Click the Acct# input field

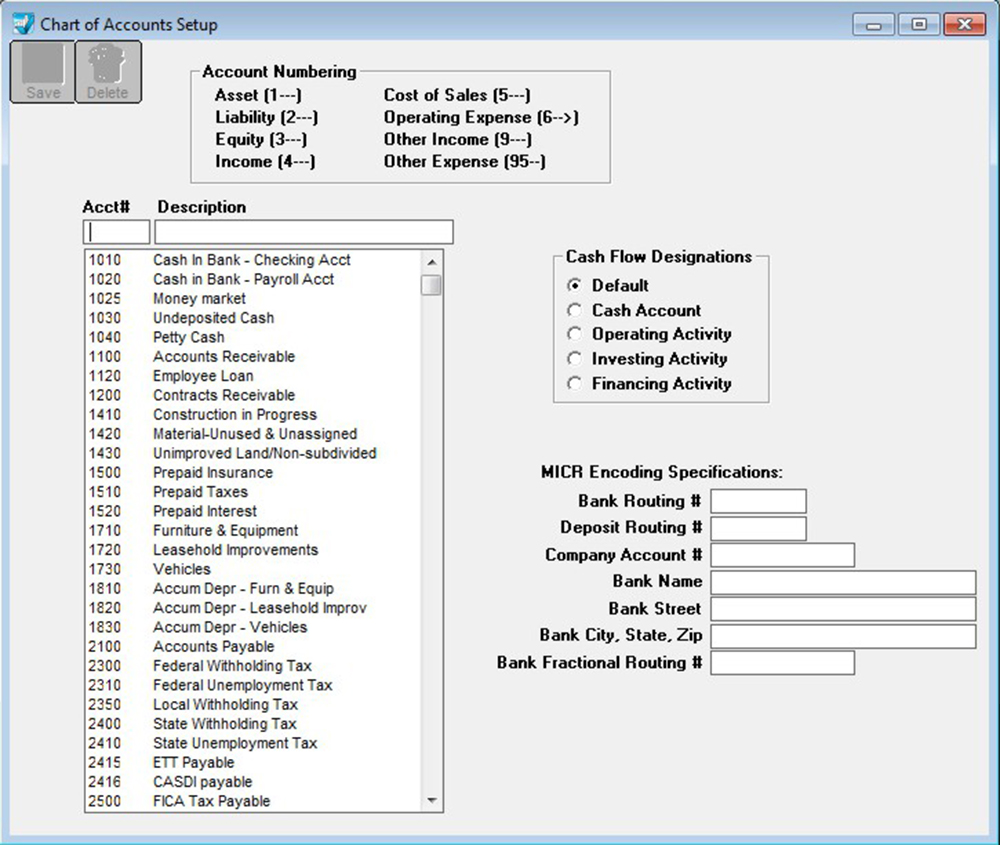pyautogui.click(x=116, y=232)
